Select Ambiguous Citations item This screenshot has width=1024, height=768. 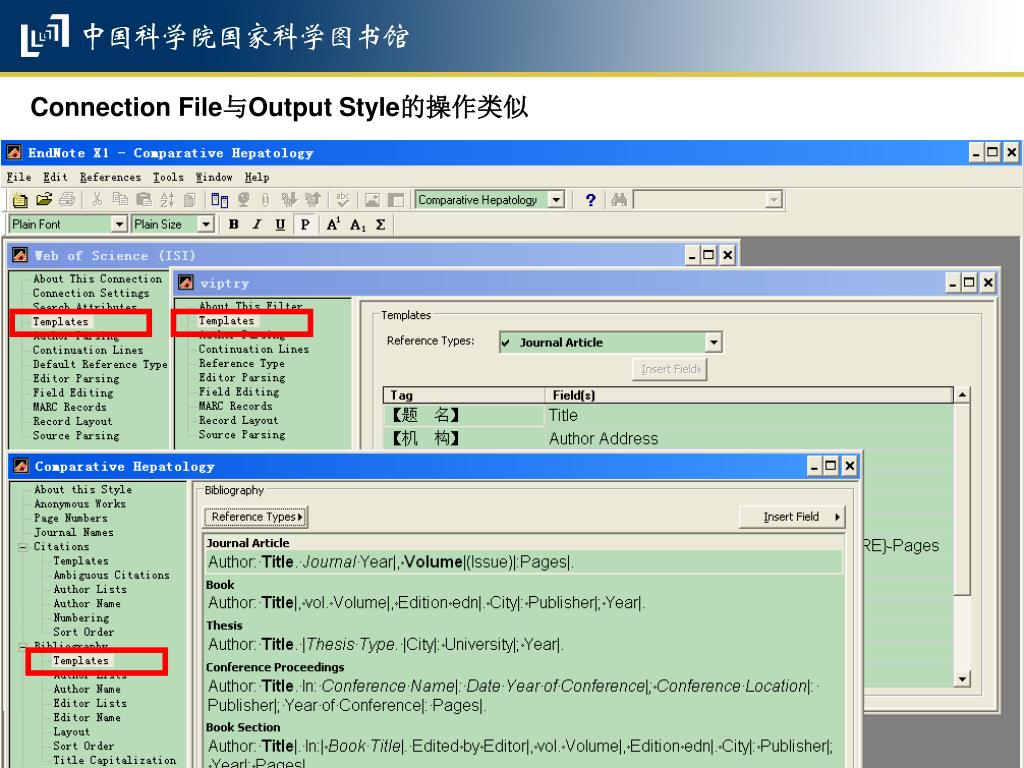pyautogui.click(x=112, y=575)
